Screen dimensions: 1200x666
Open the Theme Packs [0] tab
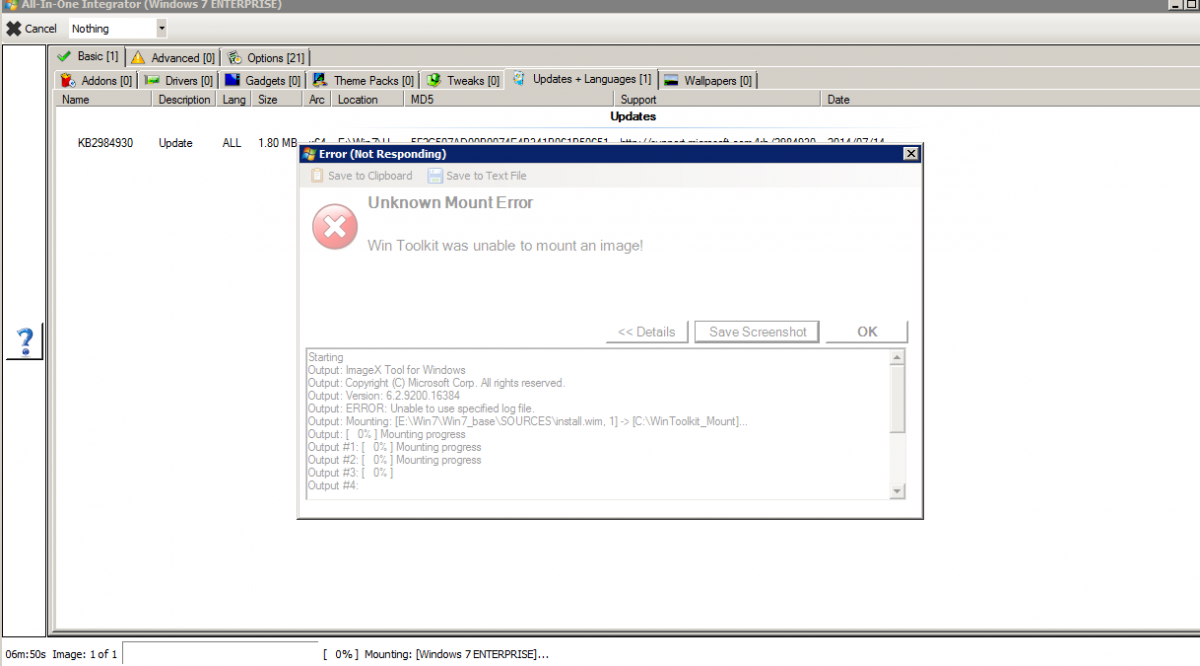point(363,80)
